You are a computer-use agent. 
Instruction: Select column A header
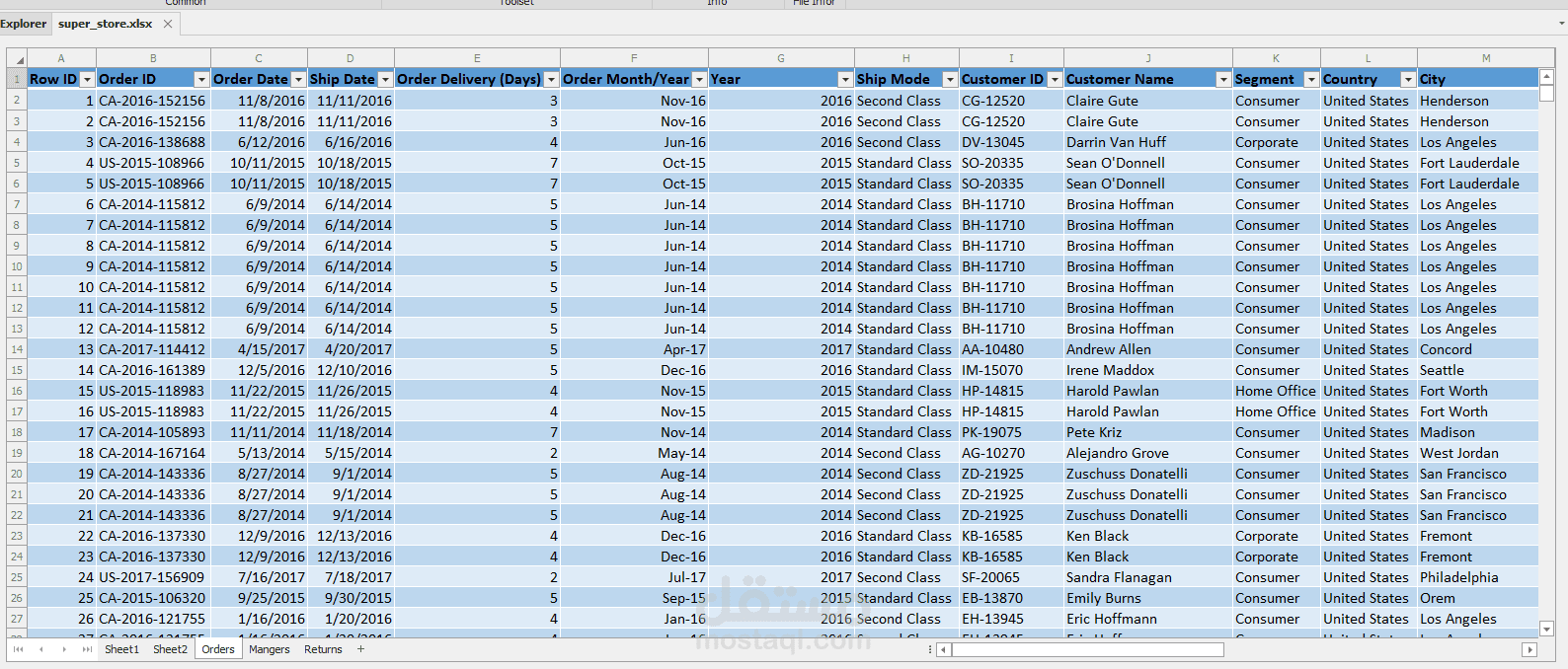[61, 58]
